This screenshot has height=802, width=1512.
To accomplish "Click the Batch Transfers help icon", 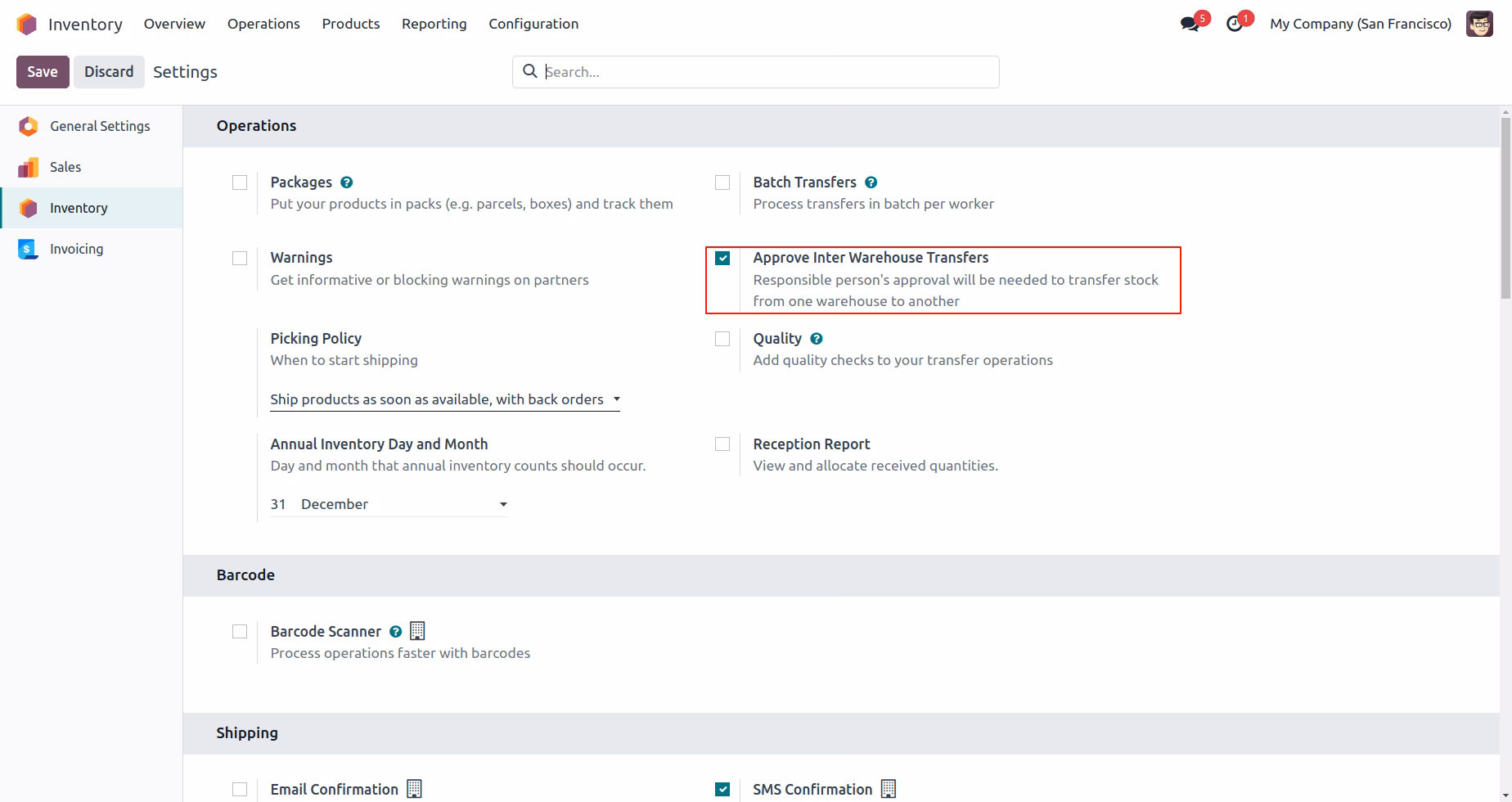I will [x=871, y=182].
